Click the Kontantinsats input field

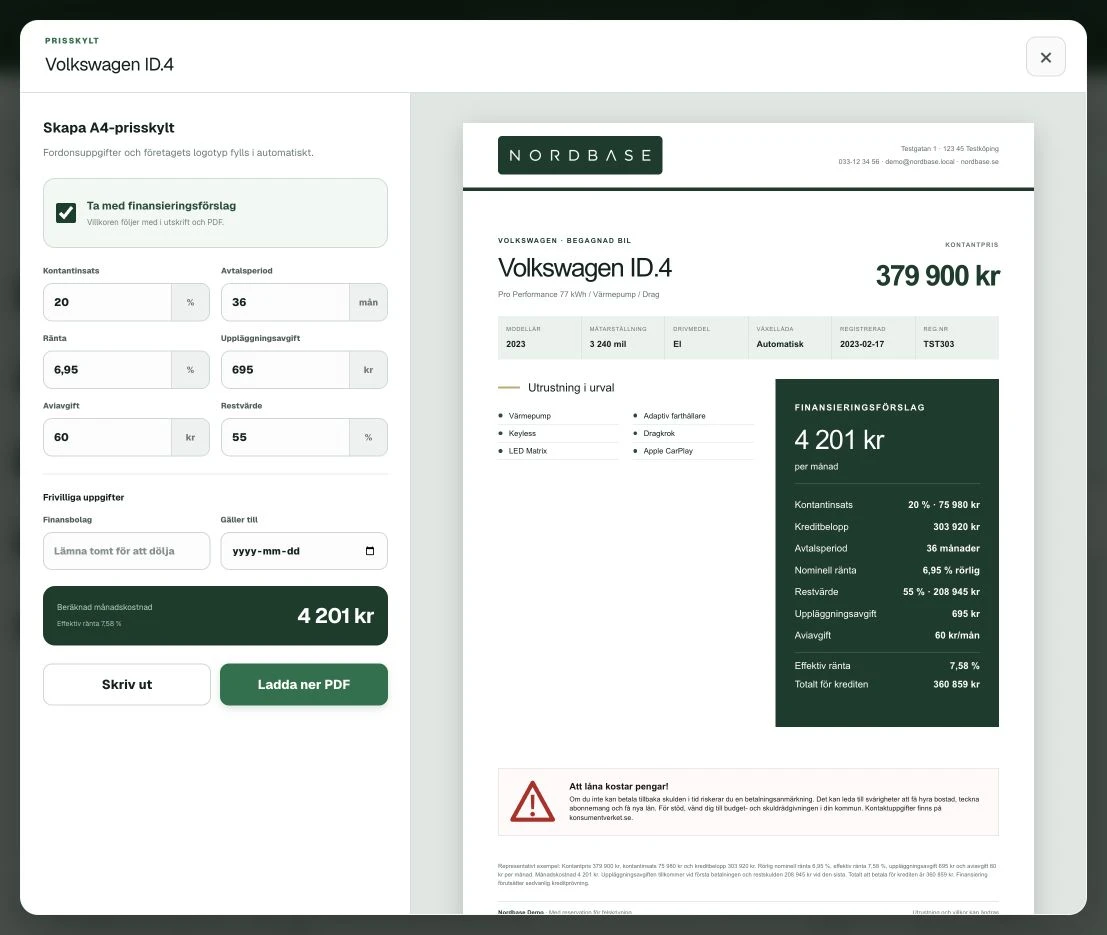107,302
